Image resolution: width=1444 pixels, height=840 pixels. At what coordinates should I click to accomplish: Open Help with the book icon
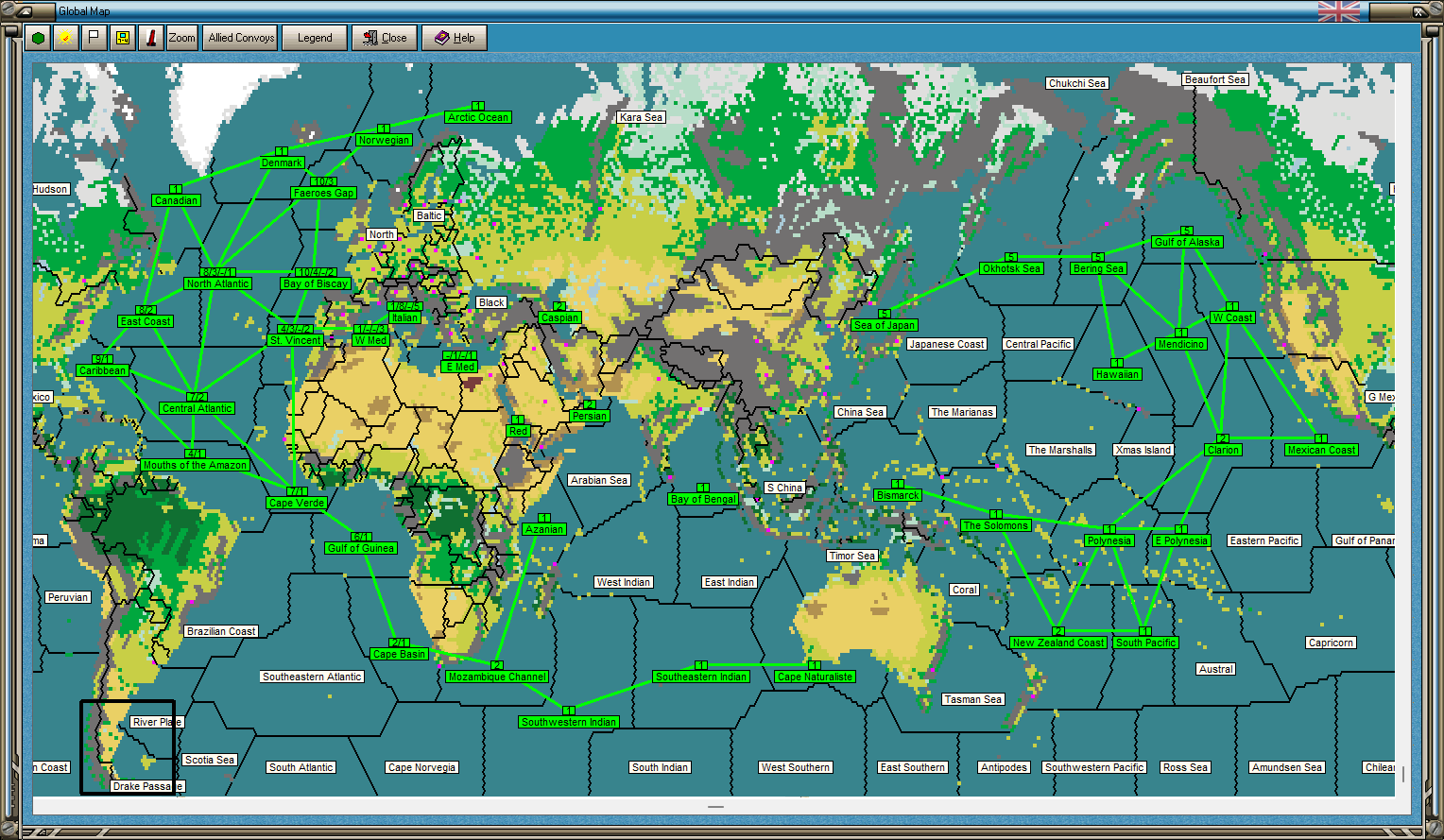click(455, 38)
